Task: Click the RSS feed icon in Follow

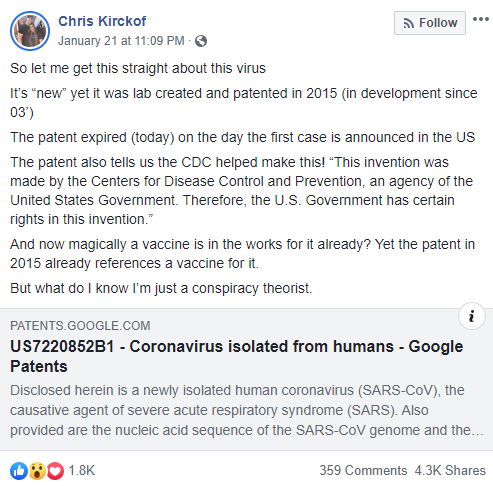Action: 409,23
